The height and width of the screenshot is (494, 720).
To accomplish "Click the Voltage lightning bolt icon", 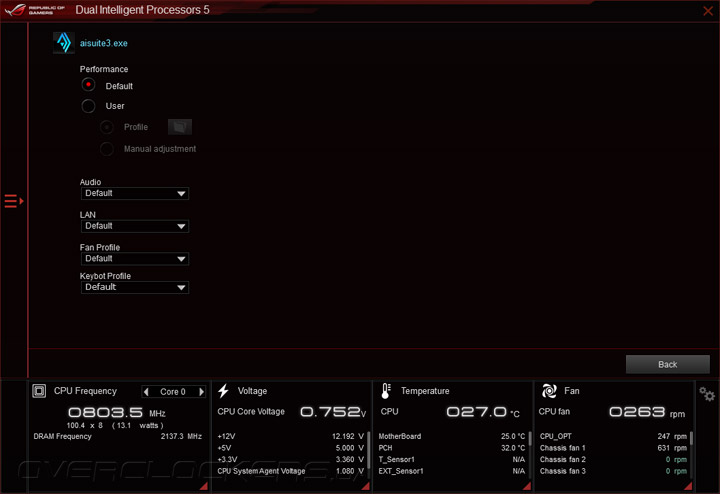I will (x=224, y=391).
